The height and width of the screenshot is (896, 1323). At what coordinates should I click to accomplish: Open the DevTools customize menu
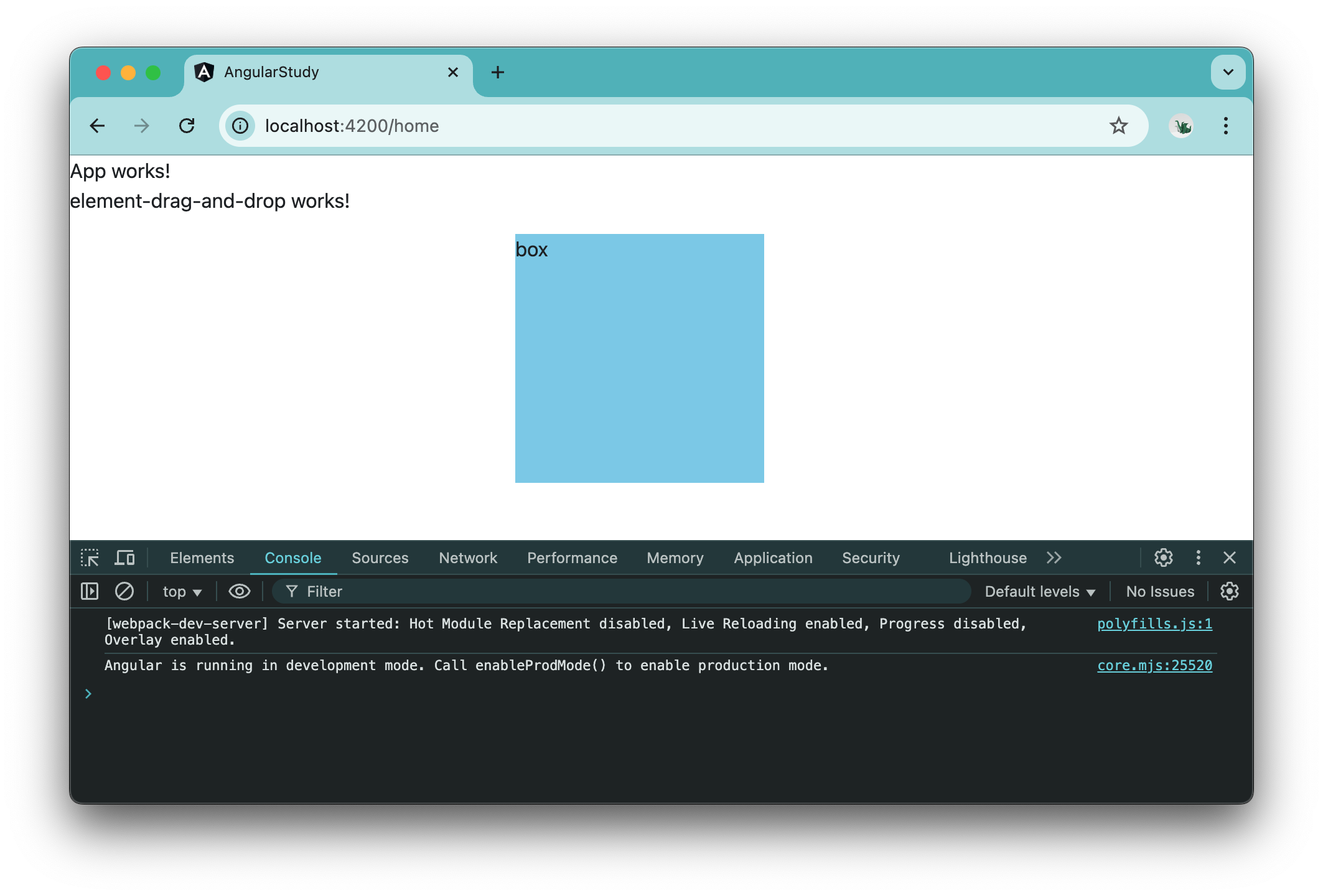tap(1198, 558)
